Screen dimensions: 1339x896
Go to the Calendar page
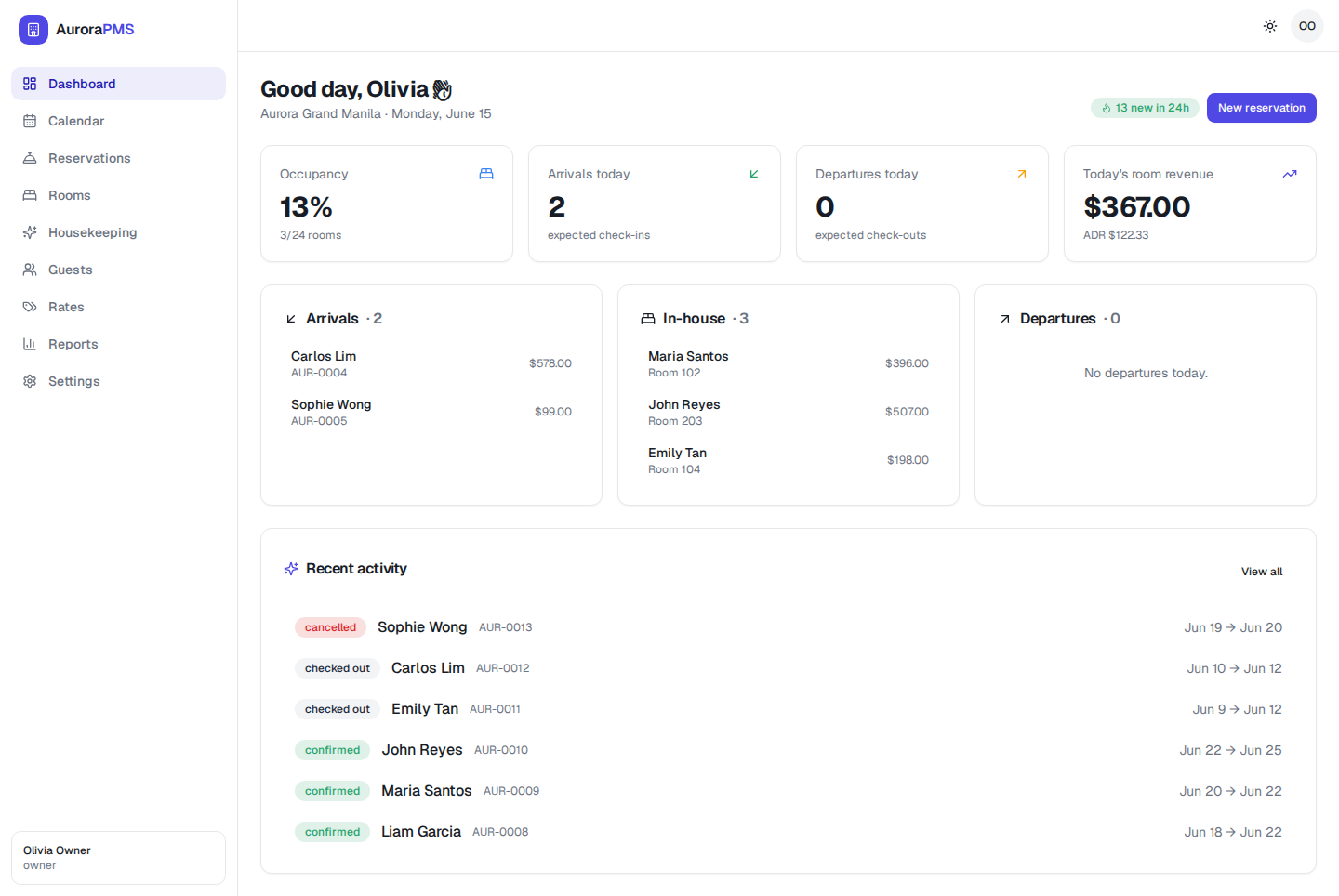118,121
